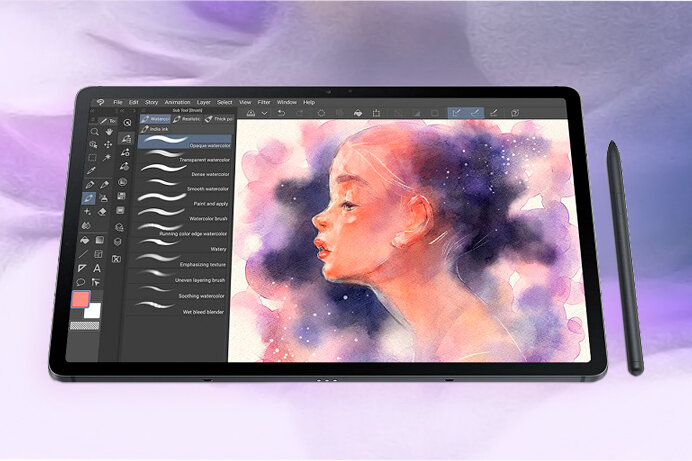The height and width of the screenshot is (461, 692).
Task: Select the Operation object tool
Action: coord(93,144)
